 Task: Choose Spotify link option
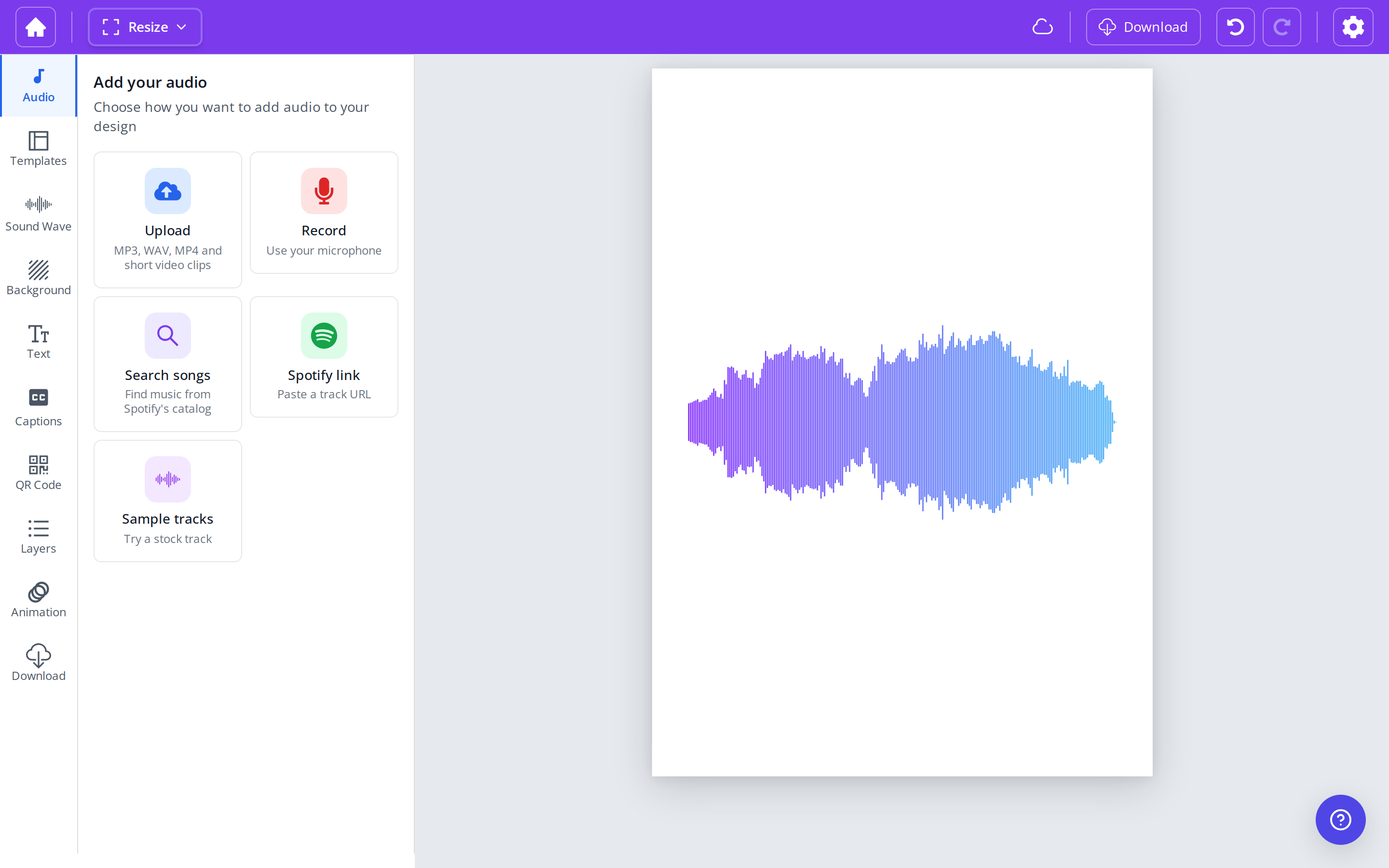pyautogui.click(x=324, y=356)
